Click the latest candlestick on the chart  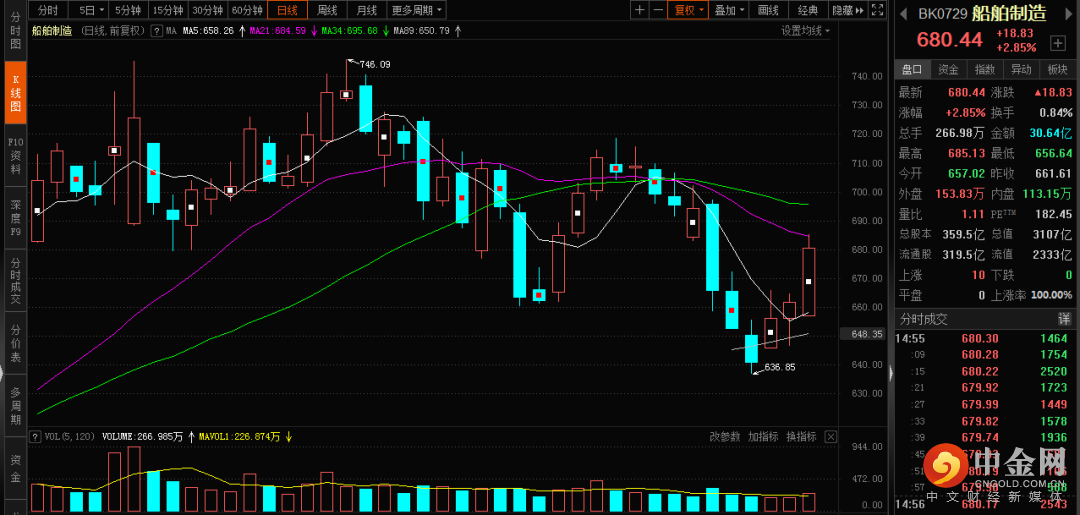coord(808,282)
